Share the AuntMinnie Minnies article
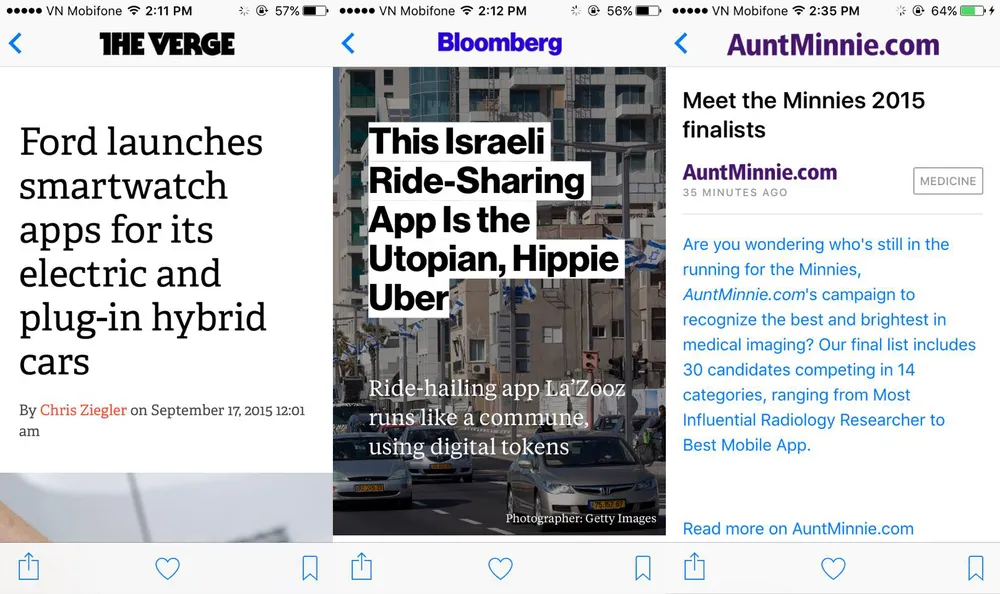This screenshot has height=594, width=1000. tap(694, 567)
